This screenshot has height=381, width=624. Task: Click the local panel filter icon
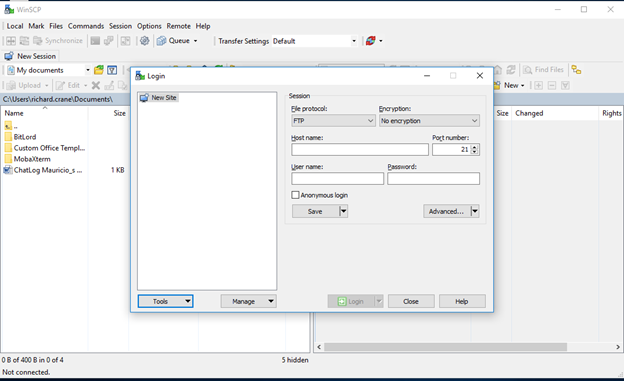(112, 70)
